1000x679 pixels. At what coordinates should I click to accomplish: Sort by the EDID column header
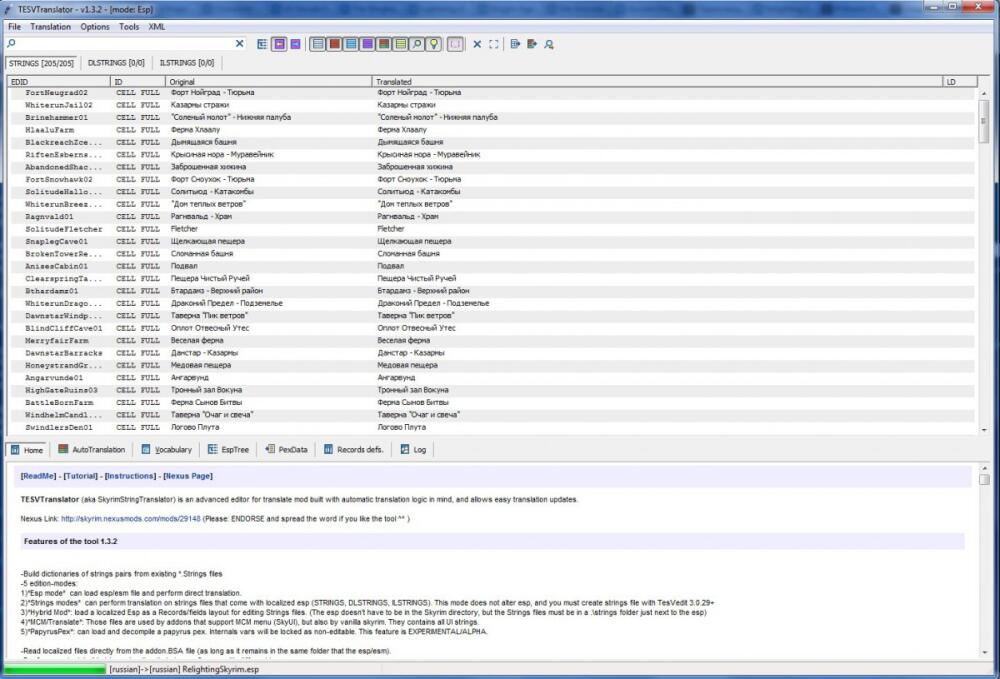[x=59, y=82]
